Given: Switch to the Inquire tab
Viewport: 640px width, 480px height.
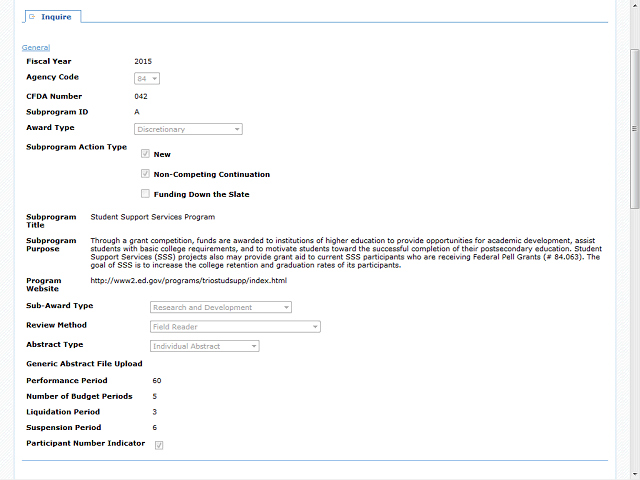Looking at the screenshot, I should 53,17.
